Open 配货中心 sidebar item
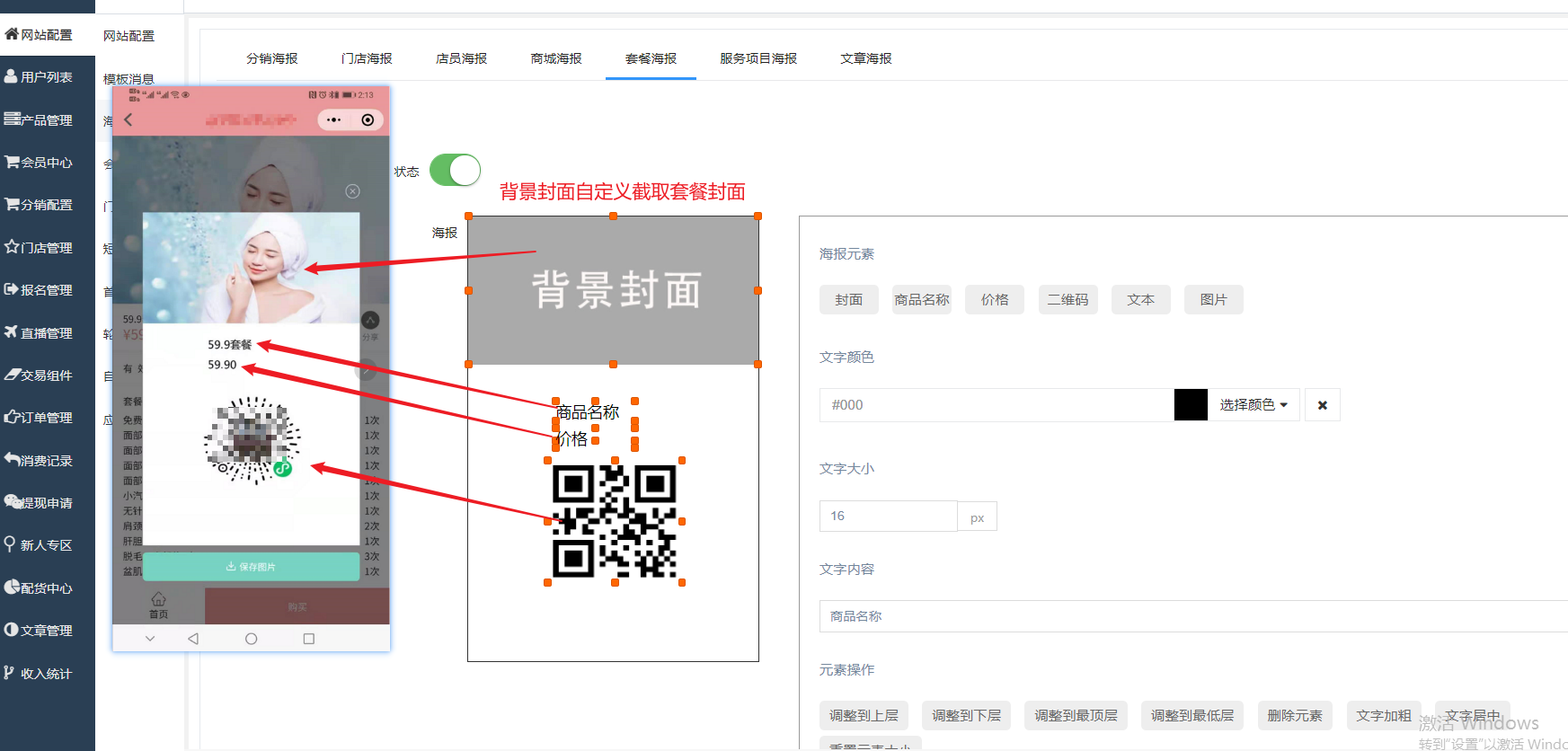This screenshot has height=751, width=1568. click(39, 588)
